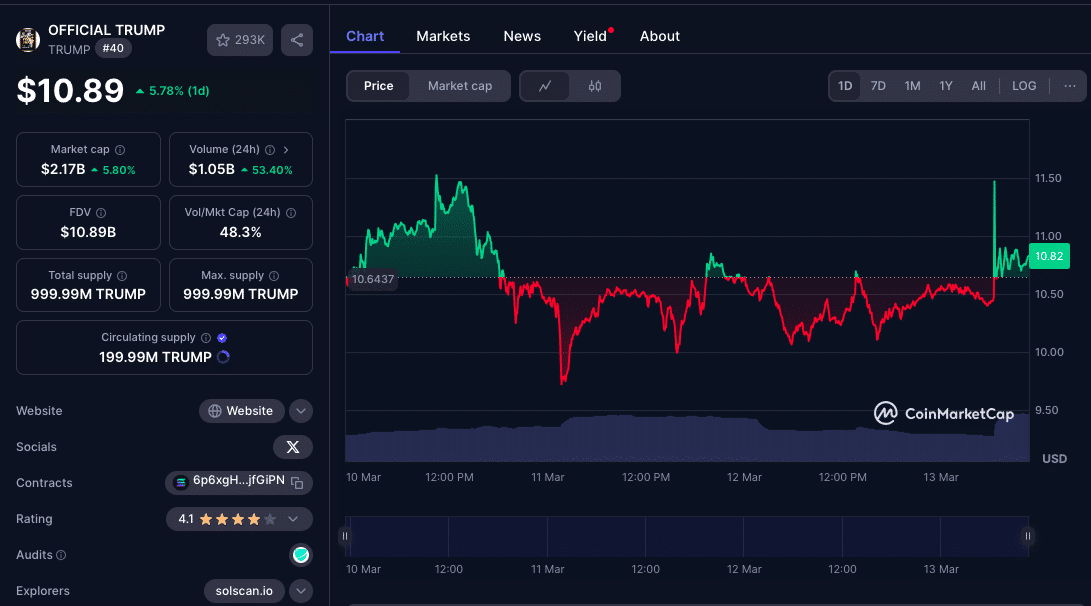
Task: Switch to the Chart tab
Action: click(365, 36)
